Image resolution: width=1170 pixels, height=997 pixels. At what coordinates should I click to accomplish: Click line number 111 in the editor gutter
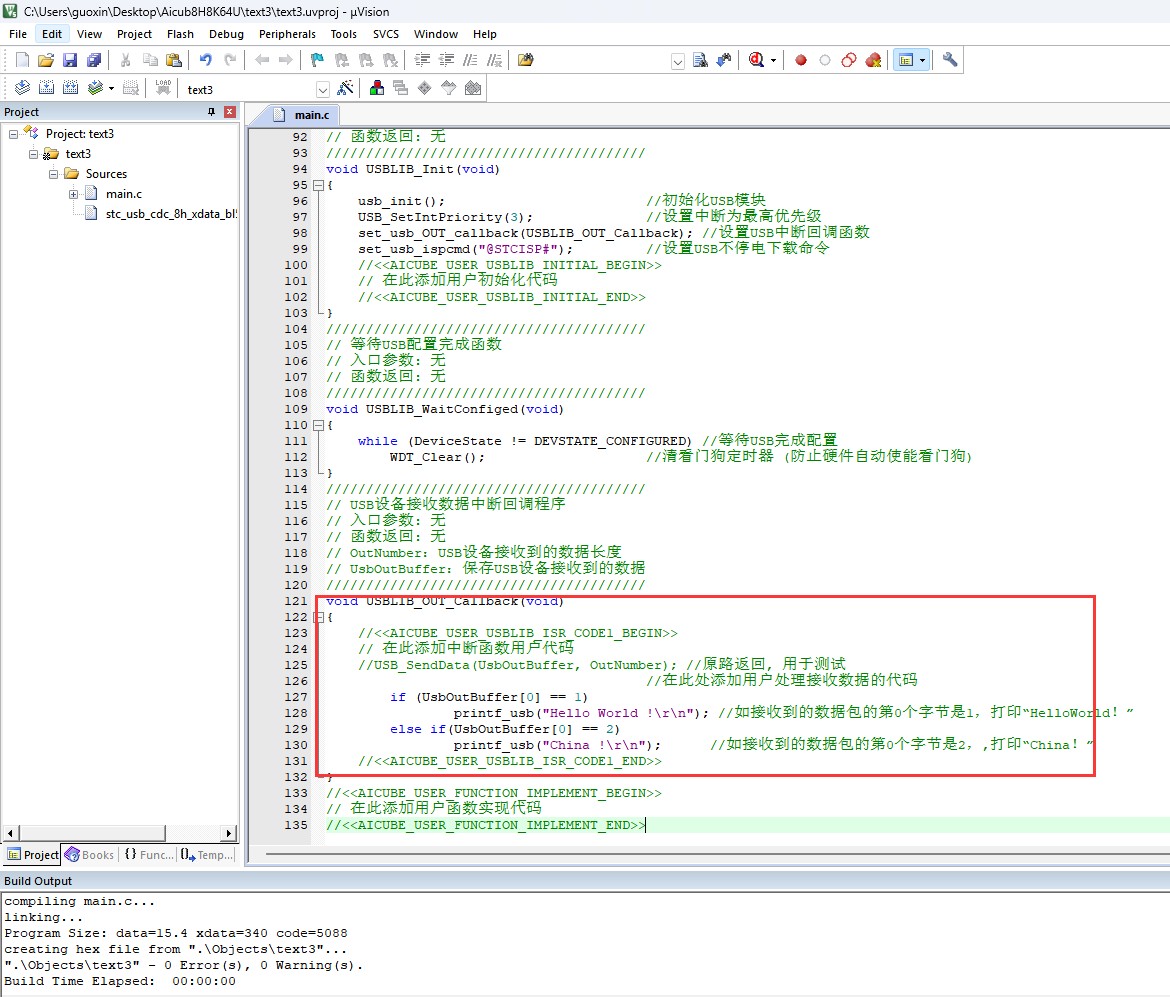(295, 441)
